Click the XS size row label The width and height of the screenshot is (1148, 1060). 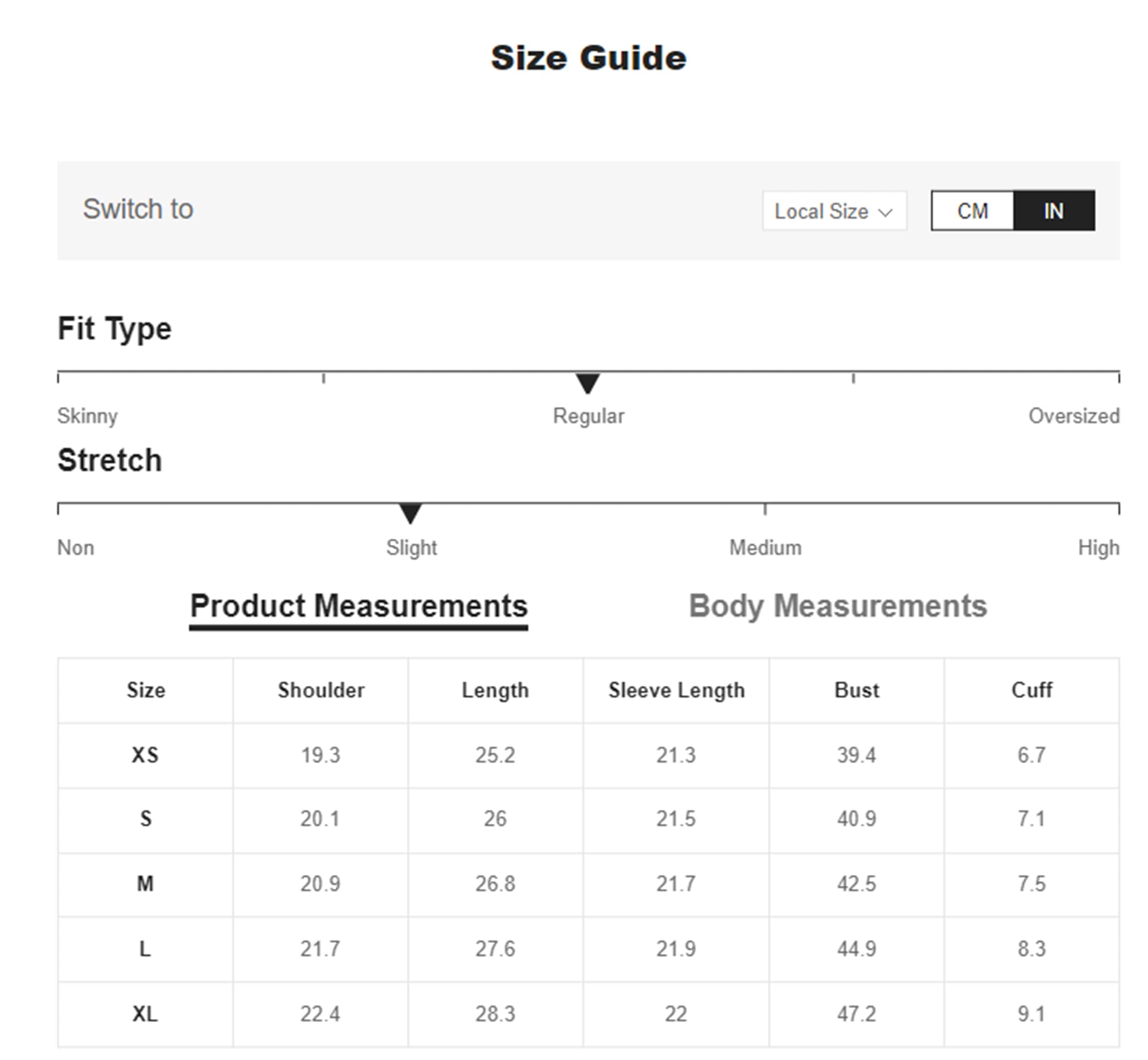click(x=145, y=755)
